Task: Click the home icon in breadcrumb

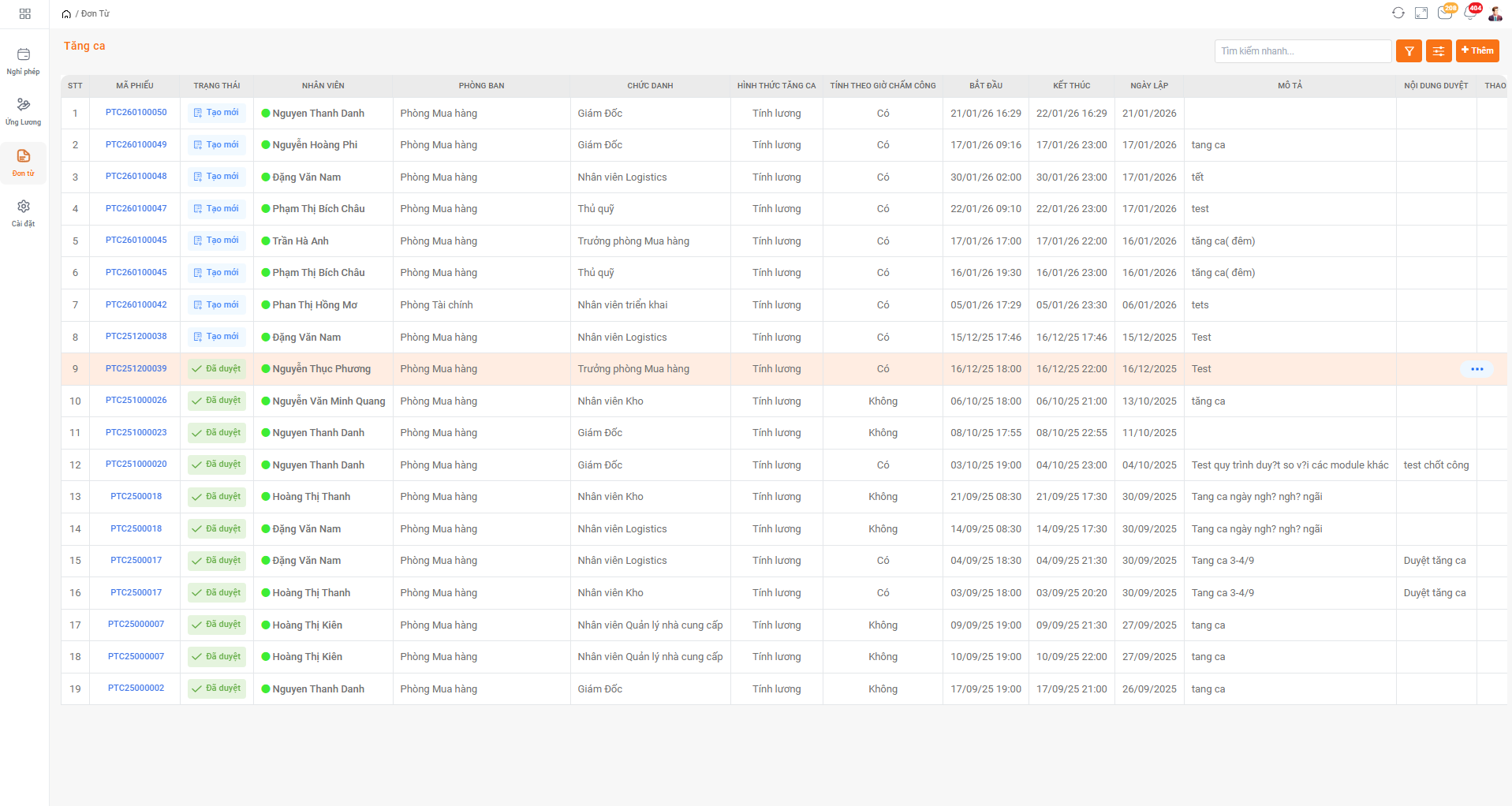Action: 66,14
